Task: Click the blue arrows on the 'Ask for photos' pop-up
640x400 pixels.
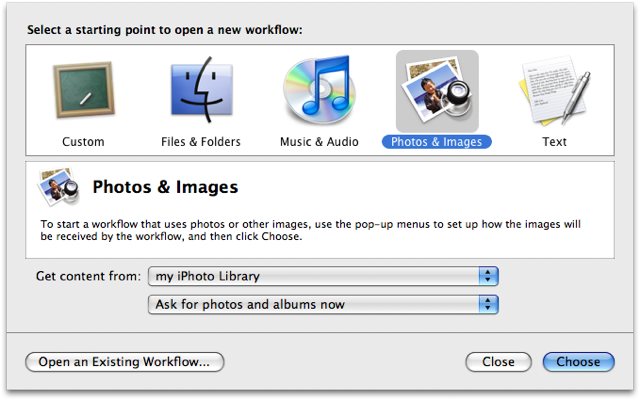Action: click(488, 304)
